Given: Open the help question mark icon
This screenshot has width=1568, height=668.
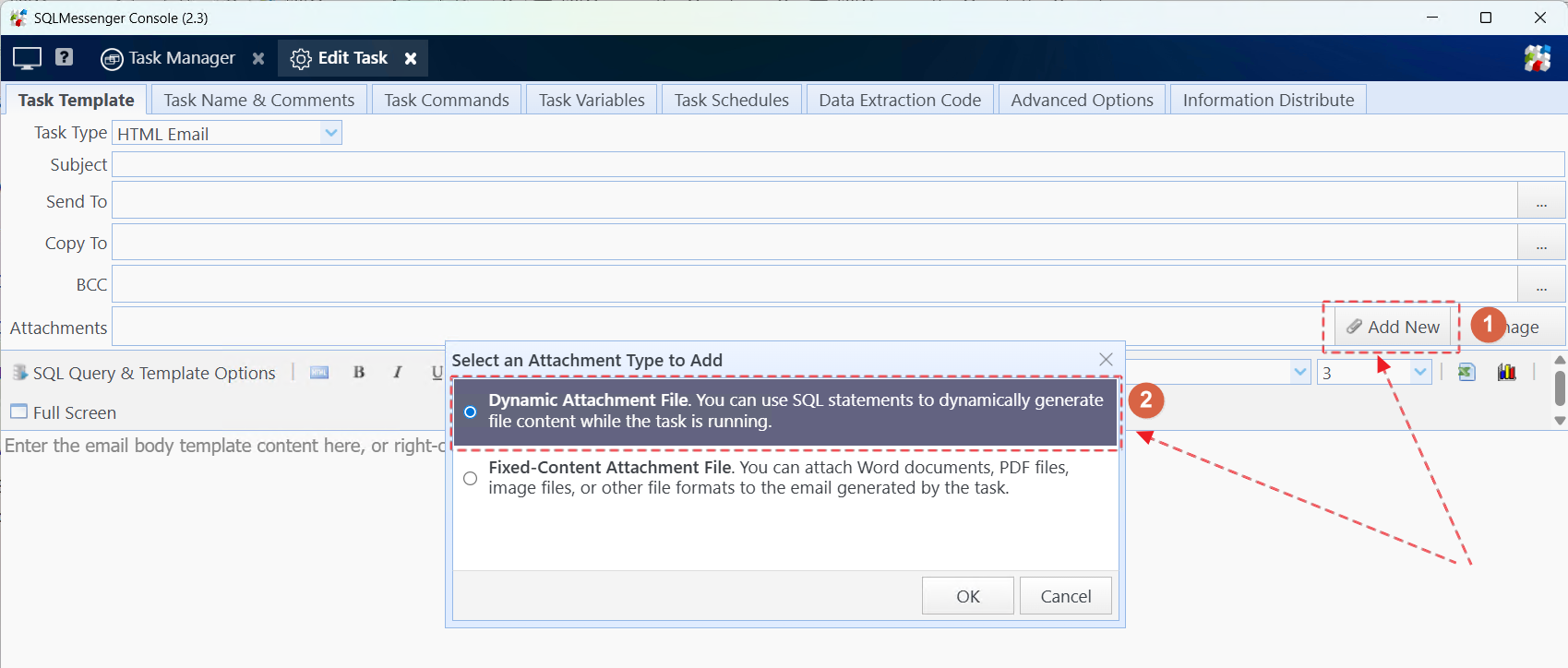Looking at the screenshot, I should 64,57.
